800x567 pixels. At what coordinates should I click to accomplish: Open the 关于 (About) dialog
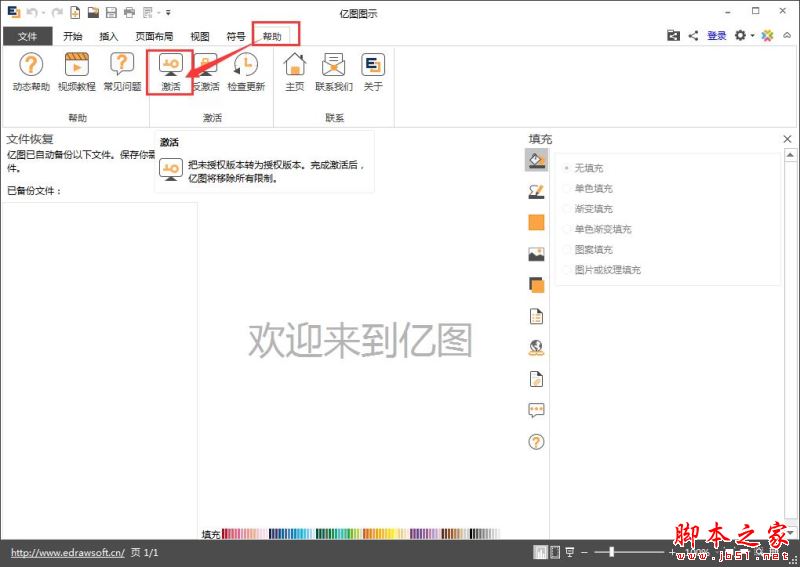(373, 72)
